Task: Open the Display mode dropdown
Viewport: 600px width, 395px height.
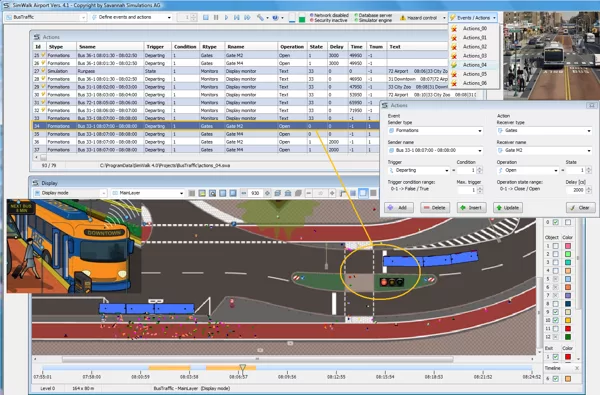Action: point(70,193)
